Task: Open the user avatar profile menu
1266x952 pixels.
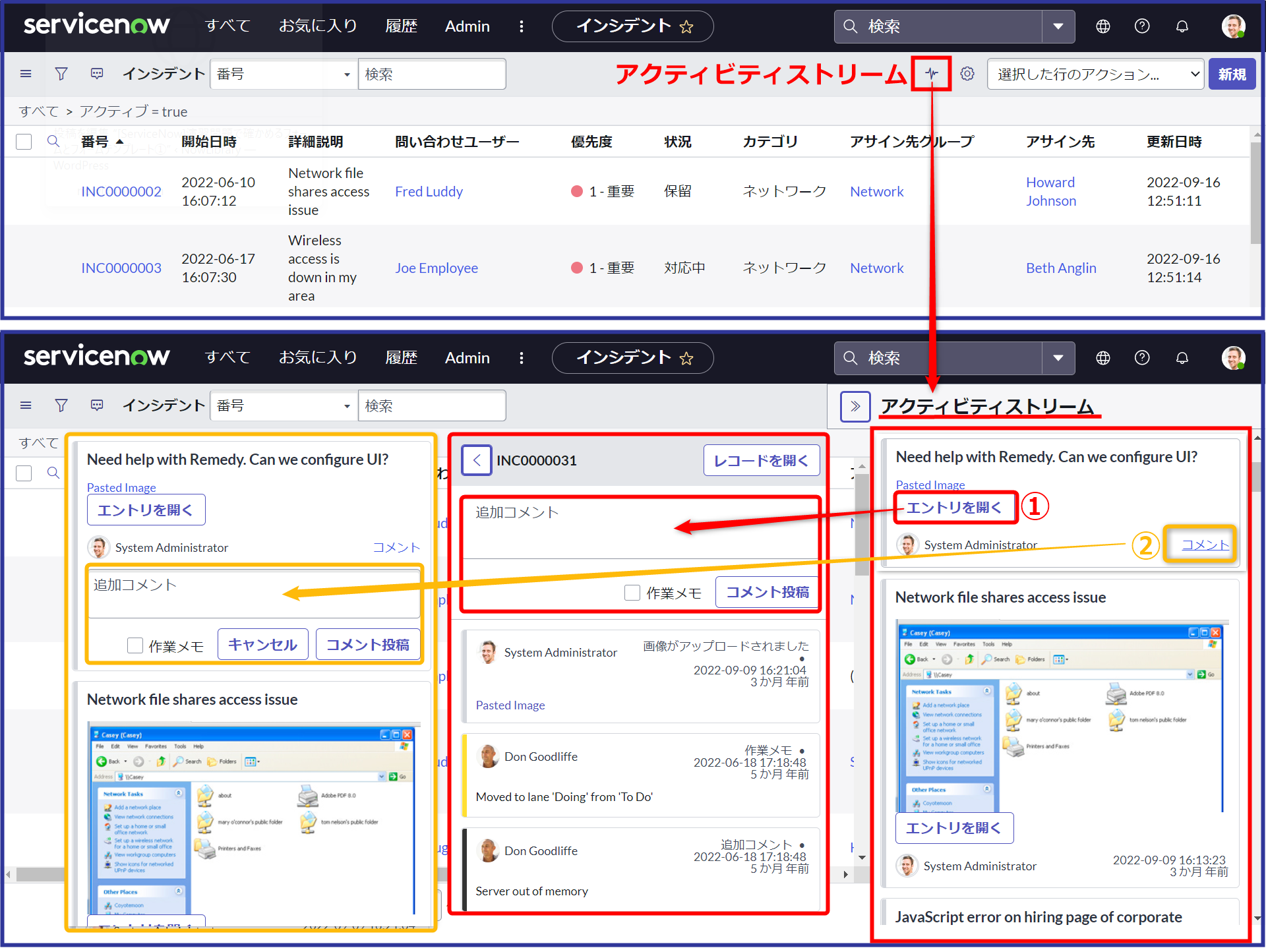Action: [x=1233, y=26]
